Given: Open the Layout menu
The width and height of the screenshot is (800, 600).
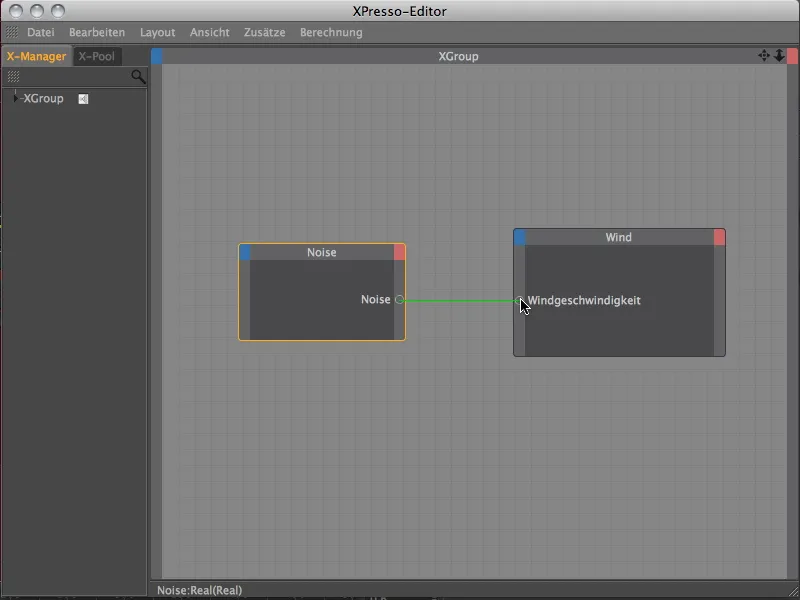Looking at the screenshot, I should [158, 32].
